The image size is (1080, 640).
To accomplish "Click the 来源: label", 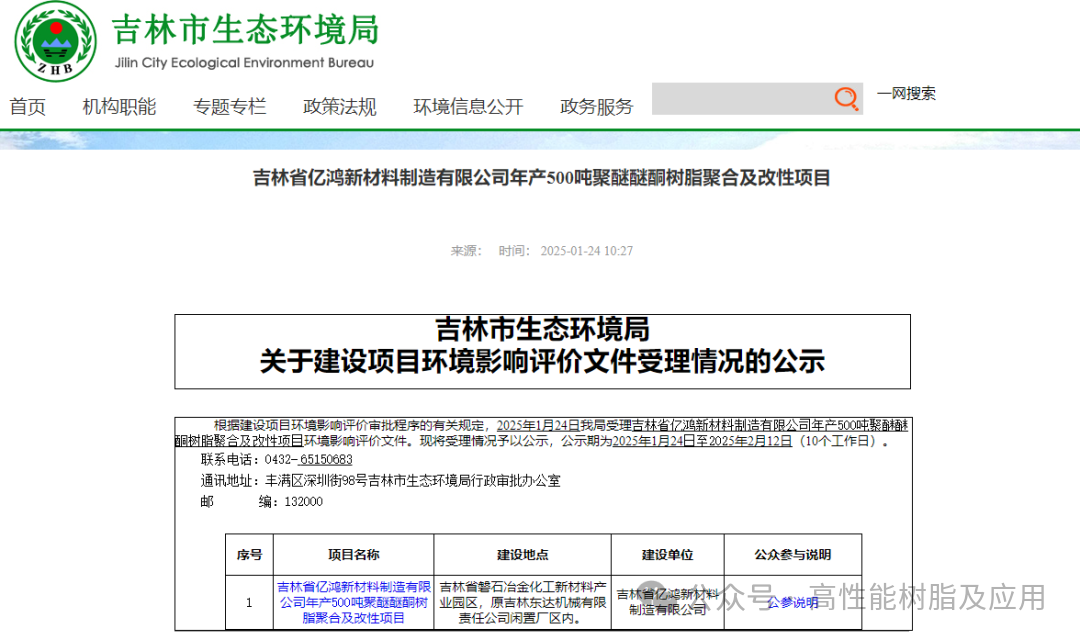I will (x=466, y=251).
